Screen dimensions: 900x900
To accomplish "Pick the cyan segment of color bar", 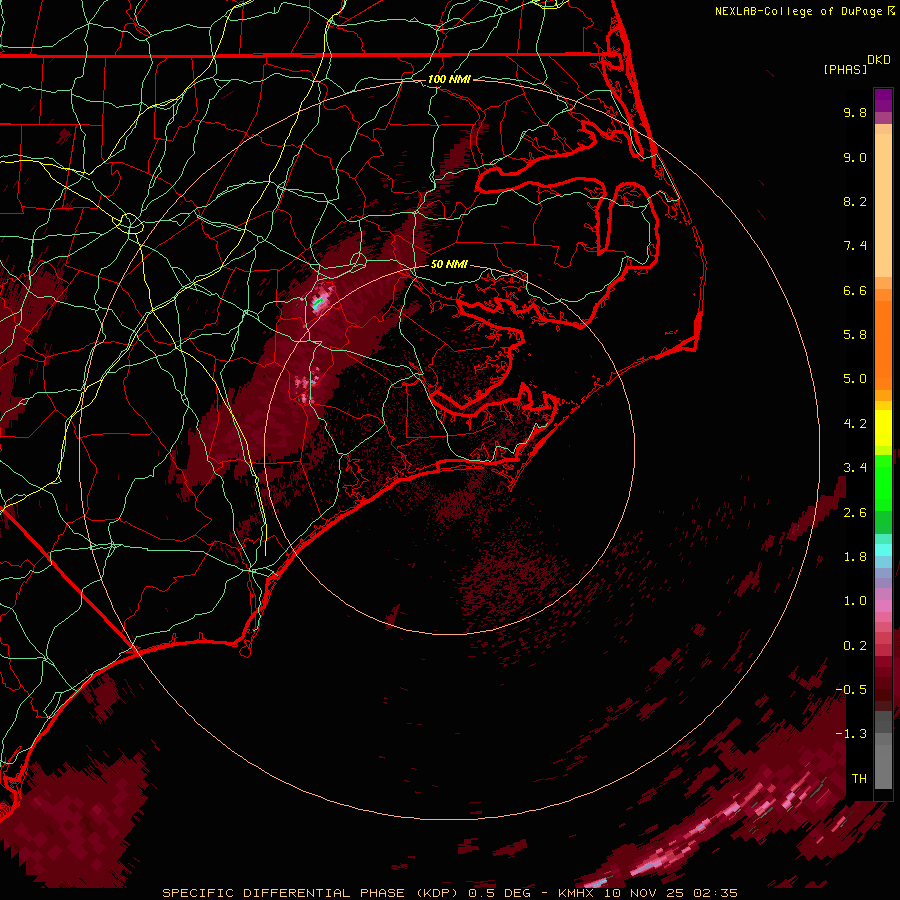I will click(x=883, y=550).
